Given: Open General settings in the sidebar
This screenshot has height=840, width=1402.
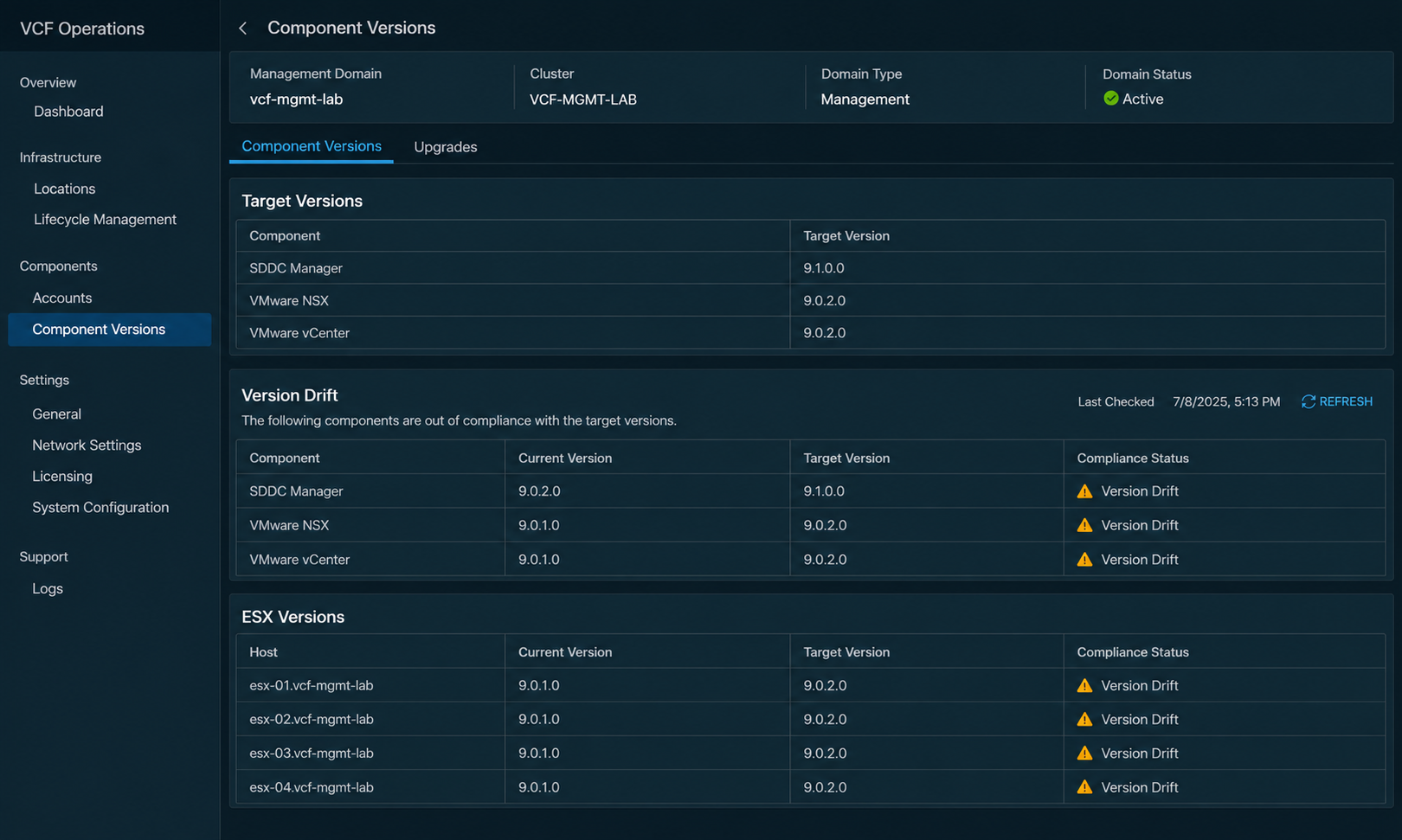Looking at the screenshot, I should 56,414.
